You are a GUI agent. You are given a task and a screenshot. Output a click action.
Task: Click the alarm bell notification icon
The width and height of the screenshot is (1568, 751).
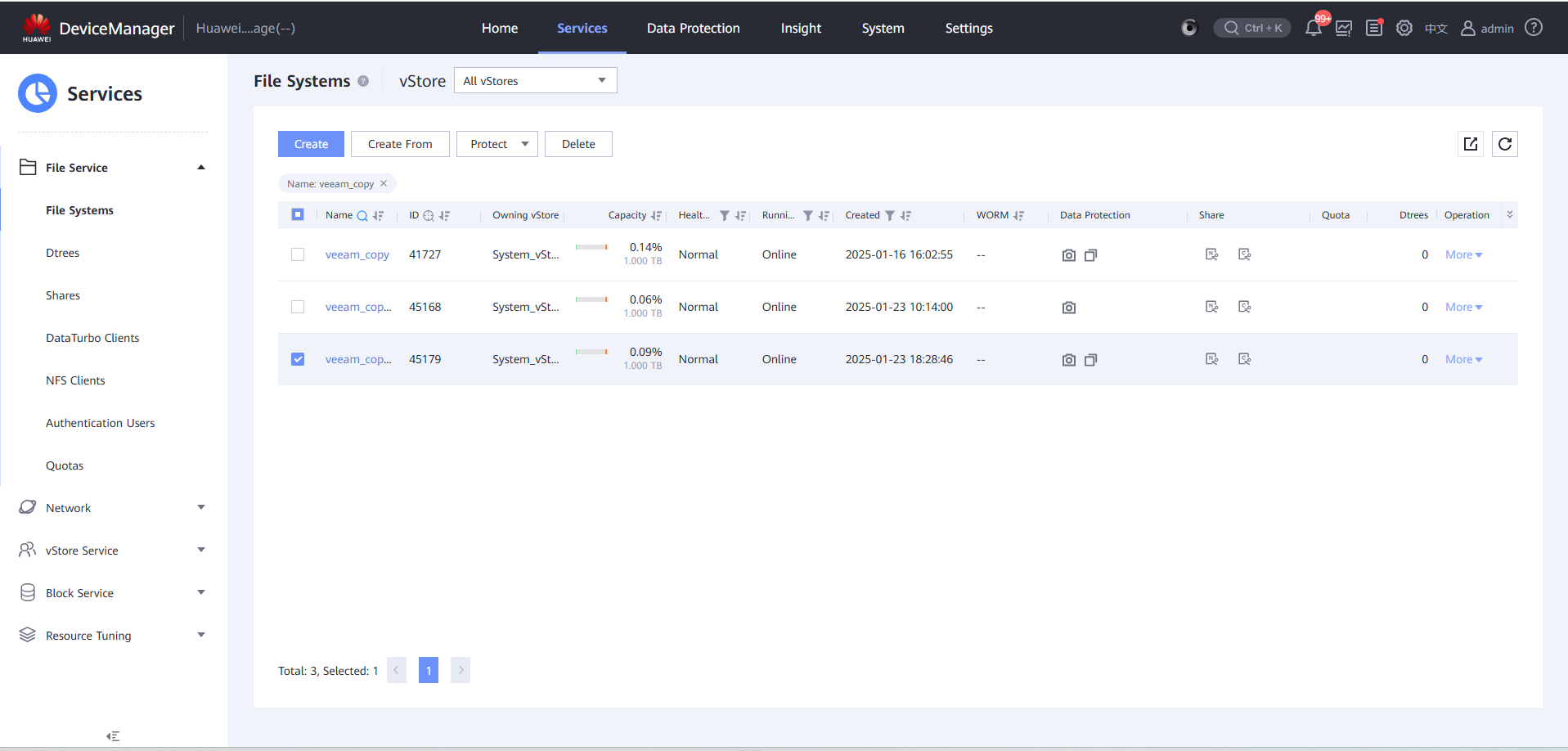point(1313,29)
